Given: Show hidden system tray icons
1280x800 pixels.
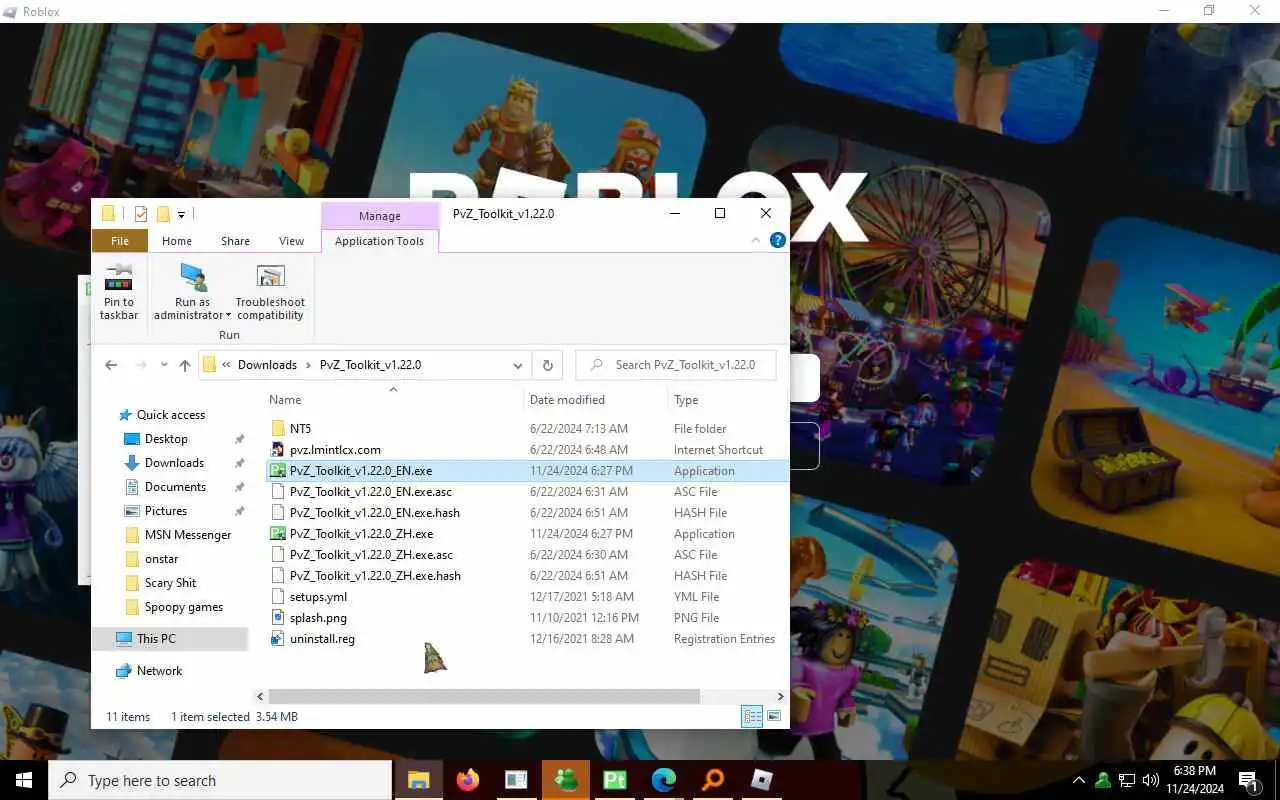Looking at the screenshot, I should coord(1078,780).
